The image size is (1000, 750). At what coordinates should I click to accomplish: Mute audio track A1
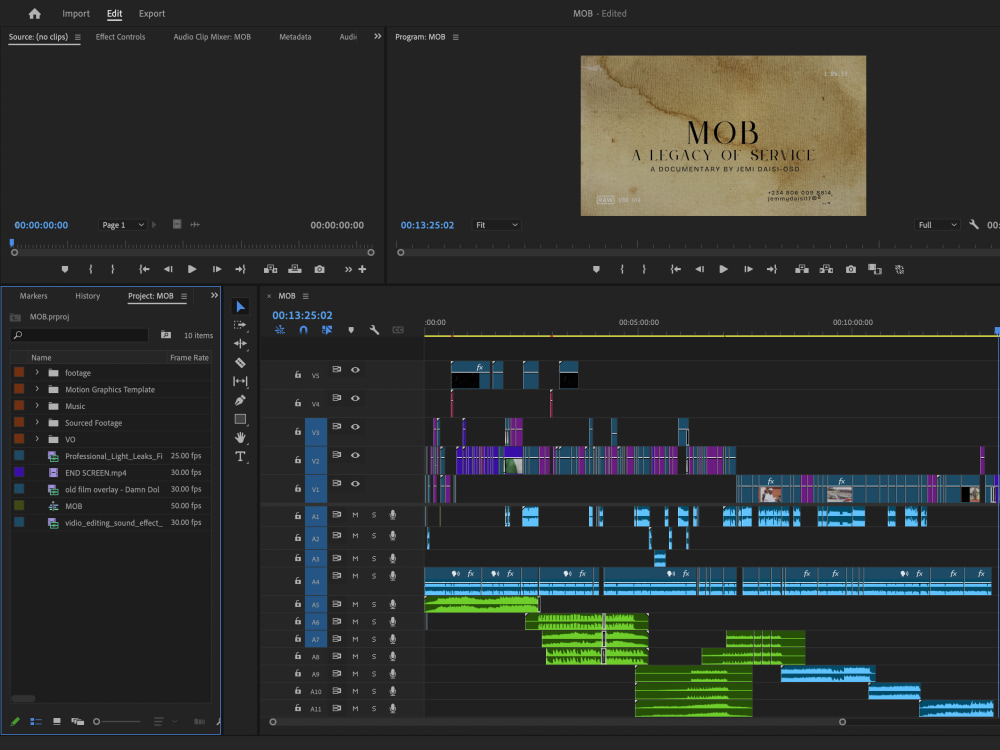355,515
